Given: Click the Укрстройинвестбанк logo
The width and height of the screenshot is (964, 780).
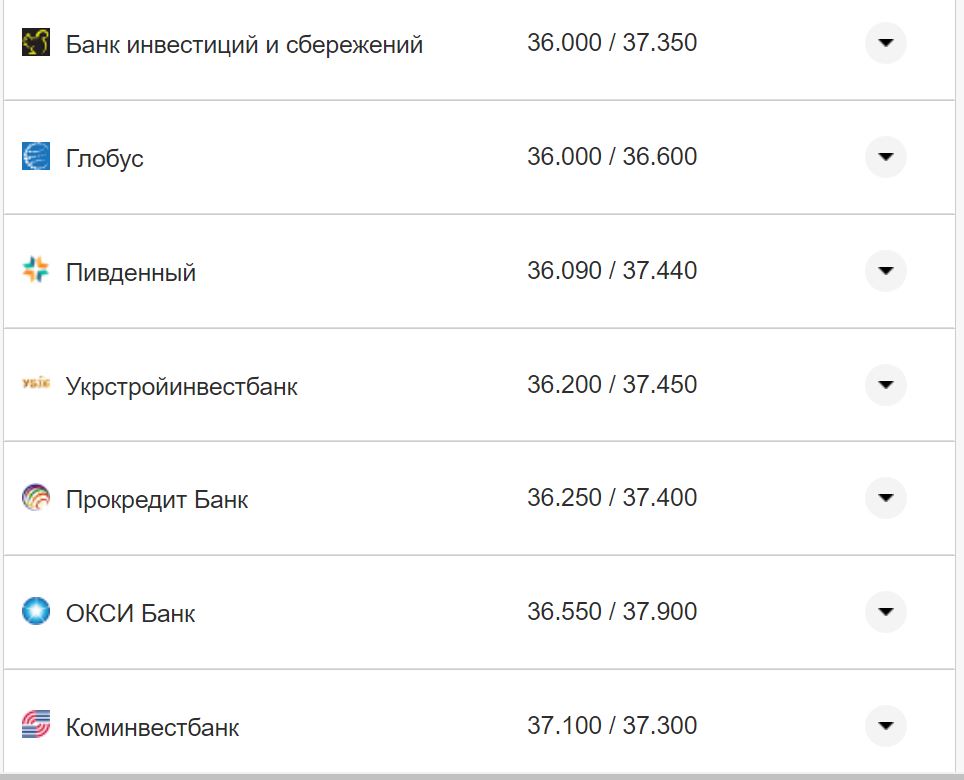Looking at the screenshot, I should tap(36, 385).
